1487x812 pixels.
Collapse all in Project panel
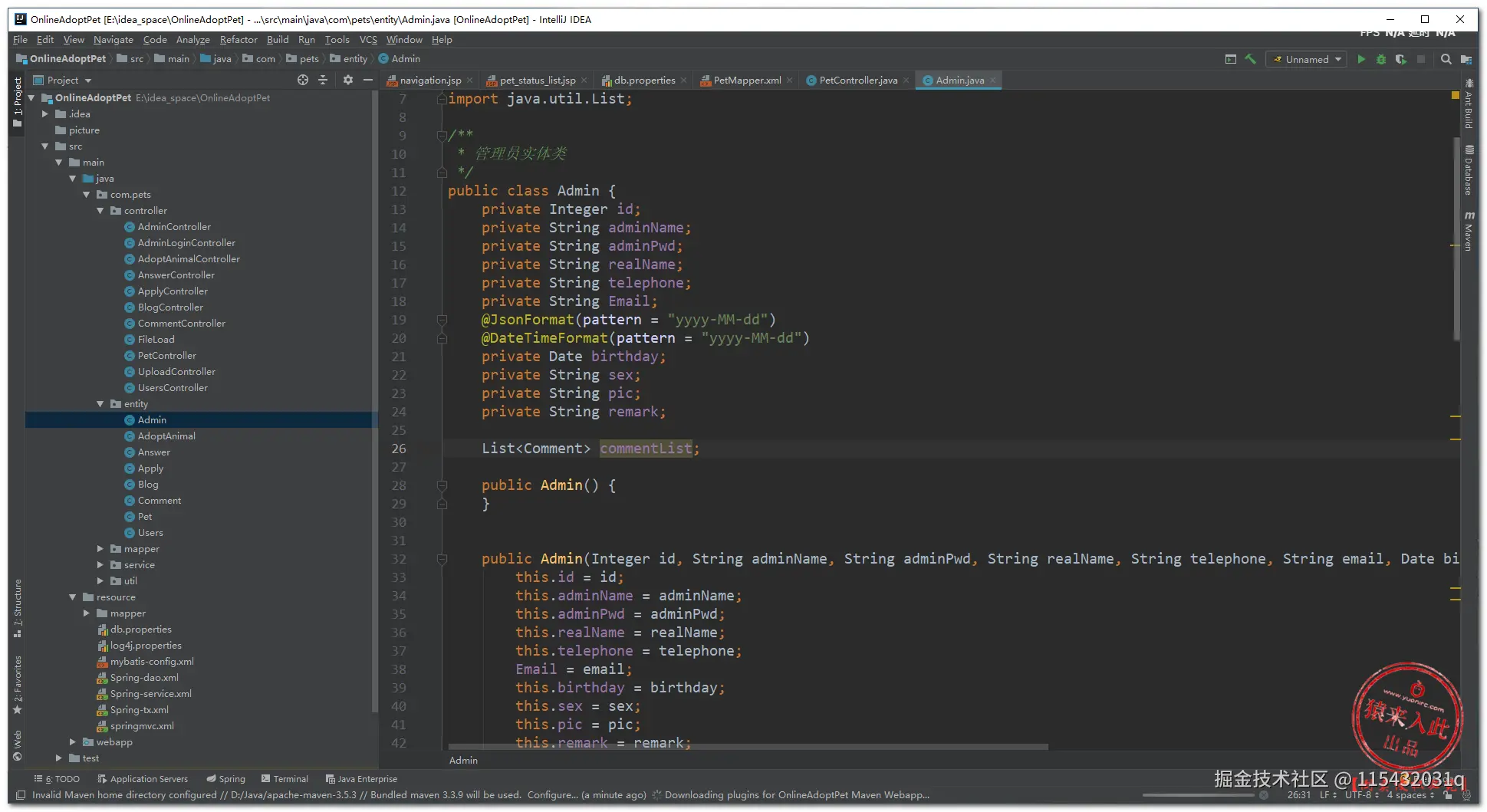click(x=323, y=80)
